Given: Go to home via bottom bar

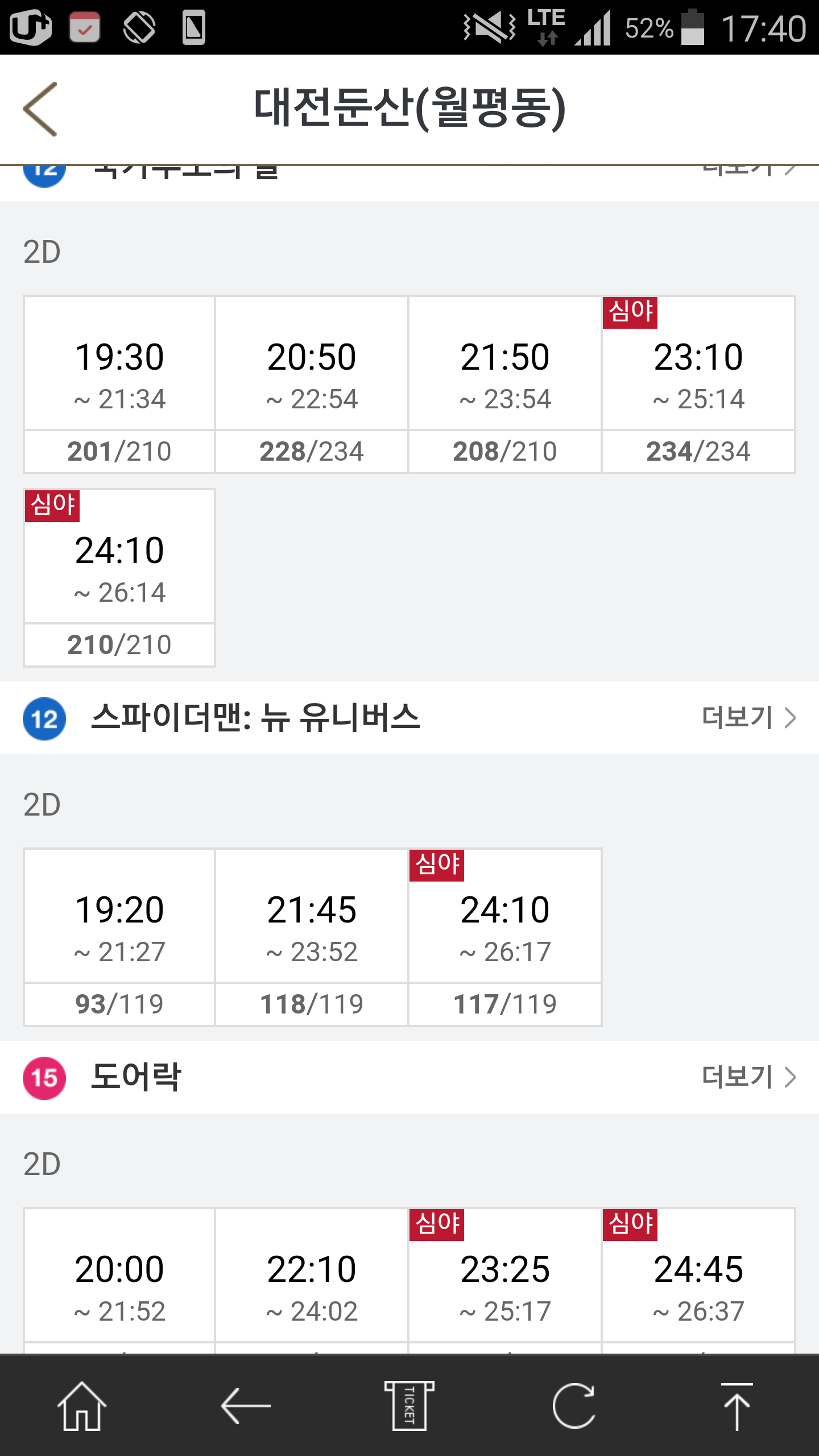Looking at the screenshot, I should tap(82, 1406).
